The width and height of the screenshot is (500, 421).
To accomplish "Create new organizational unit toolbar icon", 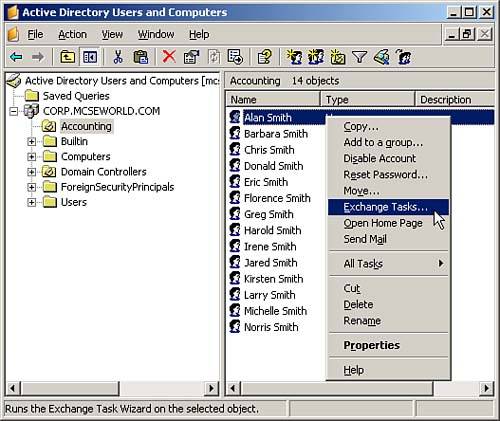I will point(338,57).
